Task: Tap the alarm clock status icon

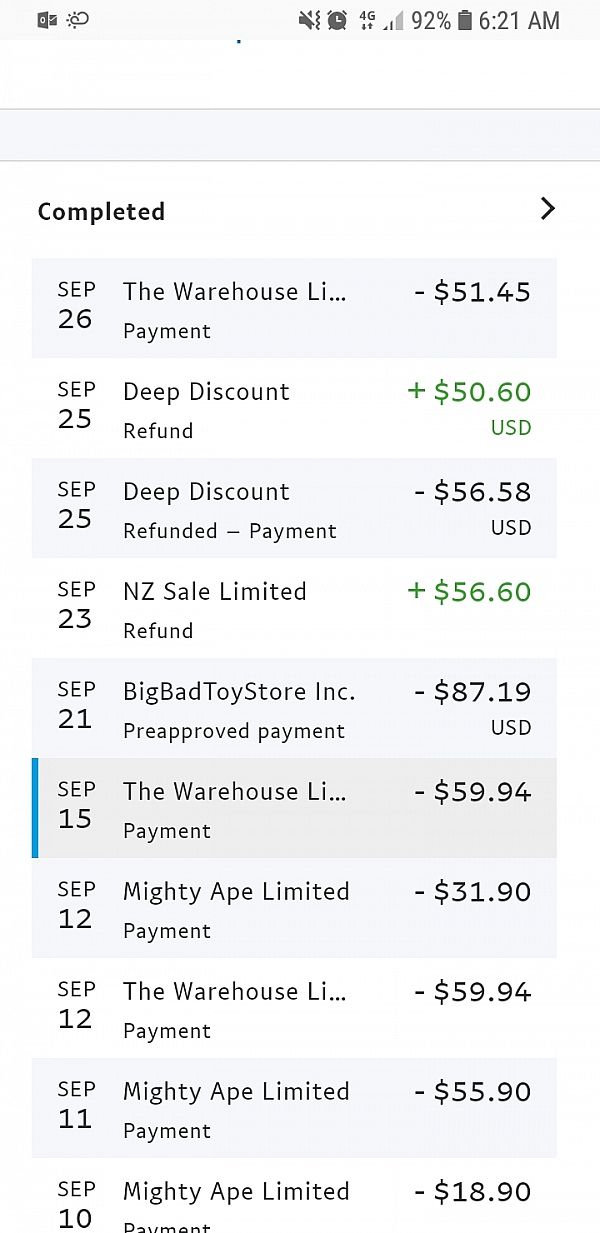Action: pos(337,18)
